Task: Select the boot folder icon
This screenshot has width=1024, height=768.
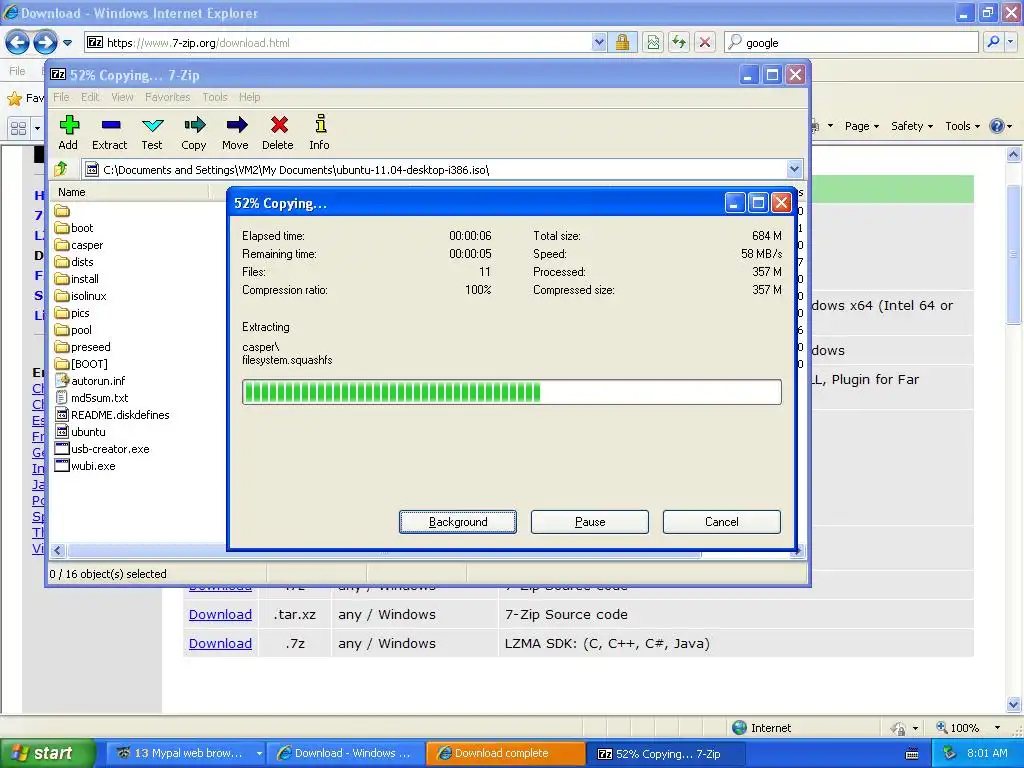Action: [62, 228]
